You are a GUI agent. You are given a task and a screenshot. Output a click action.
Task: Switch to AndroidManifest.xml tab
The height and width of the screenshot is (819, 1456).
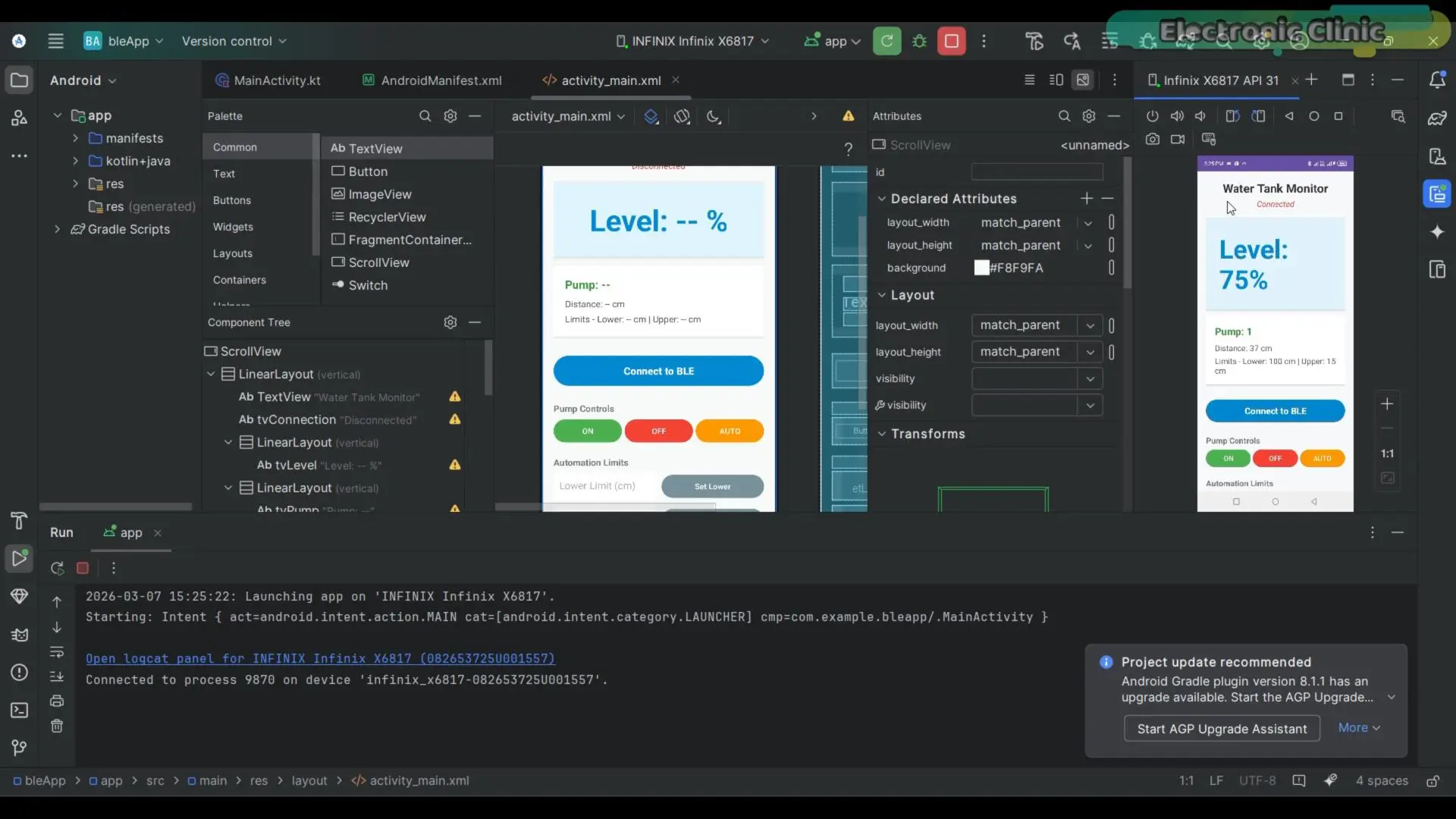[432, 80]
